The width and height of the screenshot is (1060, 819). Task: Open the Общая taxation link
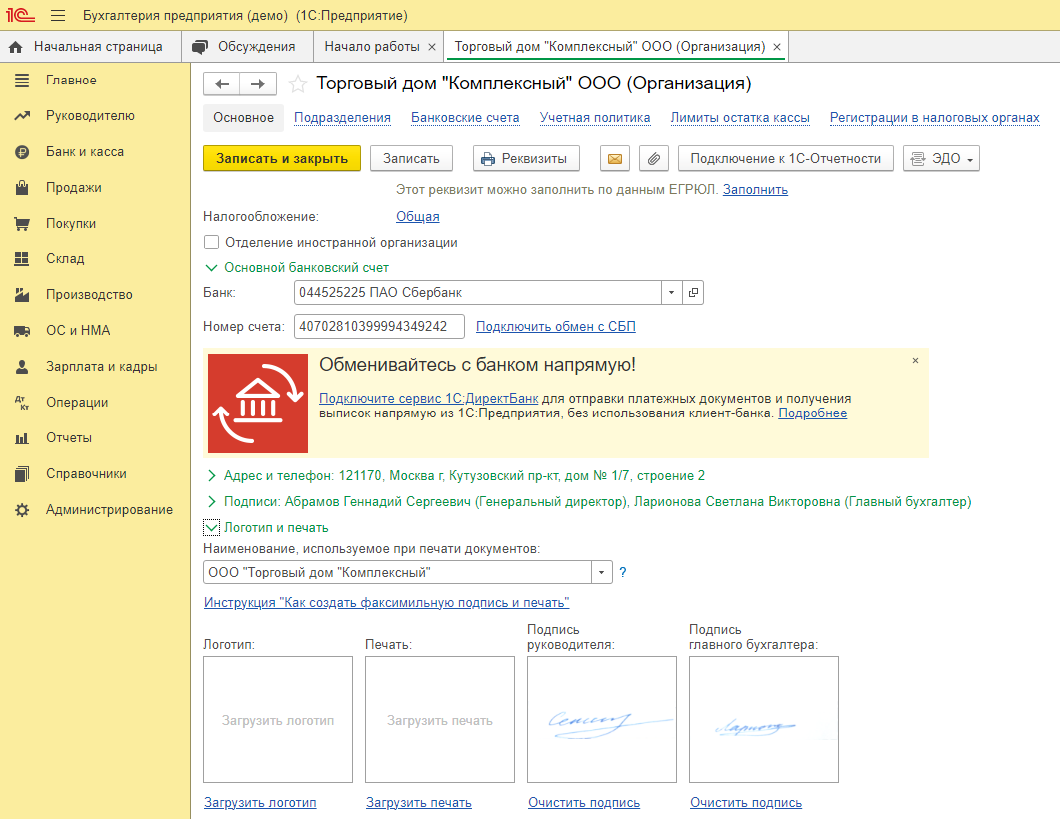[x=418, y=217]
